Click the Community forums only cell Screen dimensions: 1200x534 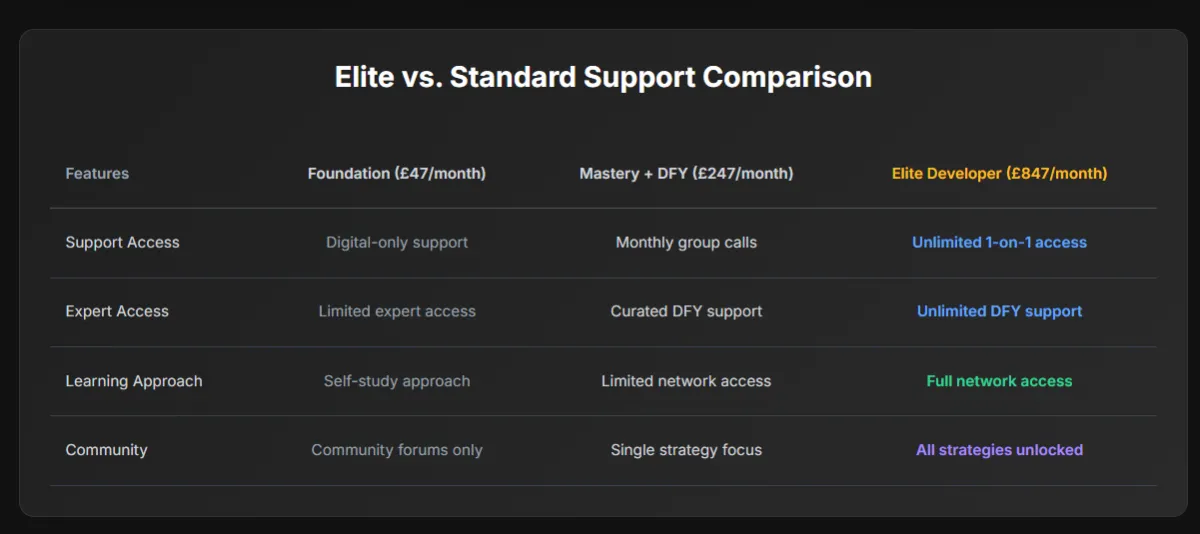pyautogui.click(x=397, y=450)
